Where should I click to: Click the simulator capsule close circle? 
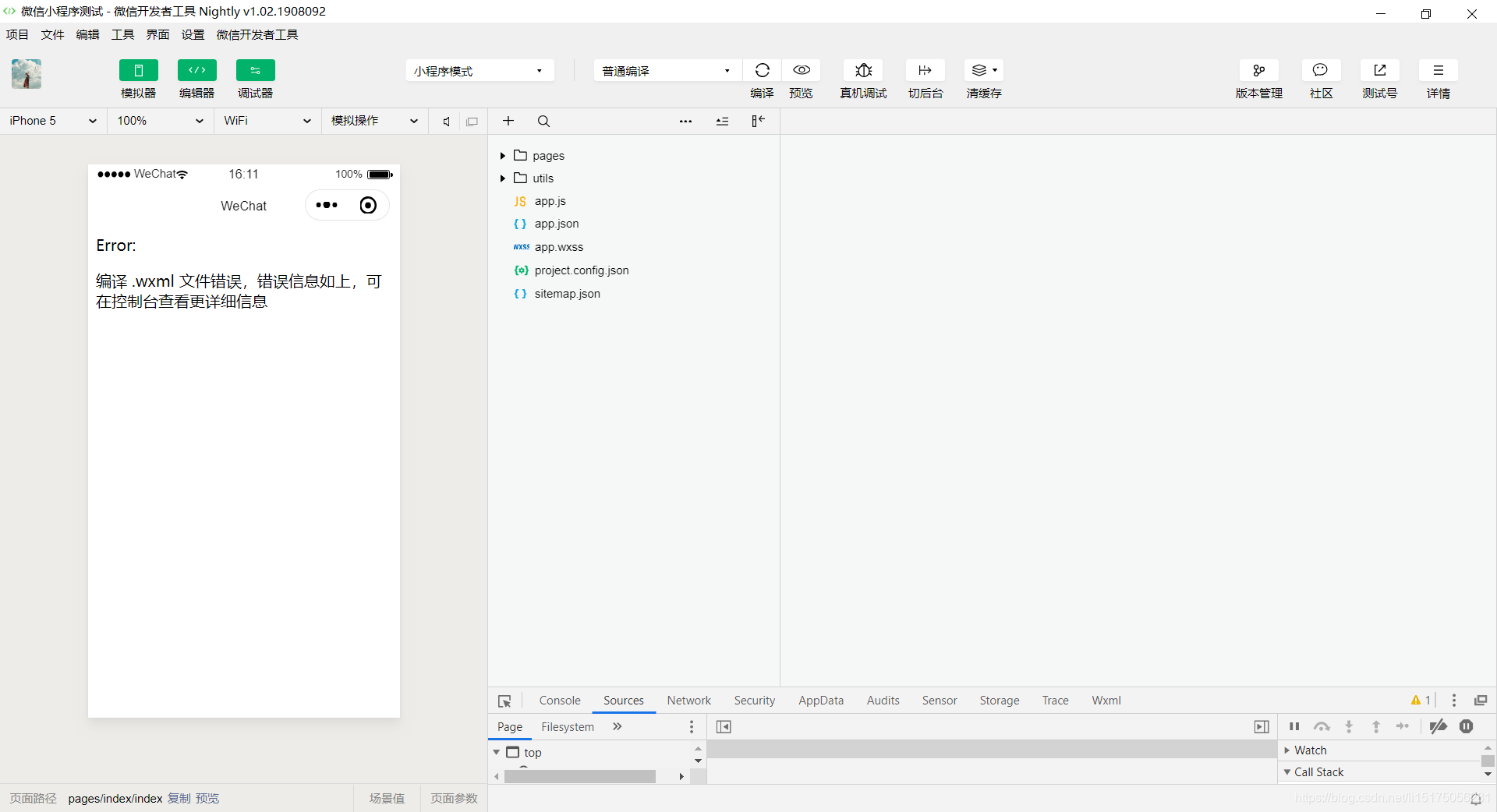368,205
